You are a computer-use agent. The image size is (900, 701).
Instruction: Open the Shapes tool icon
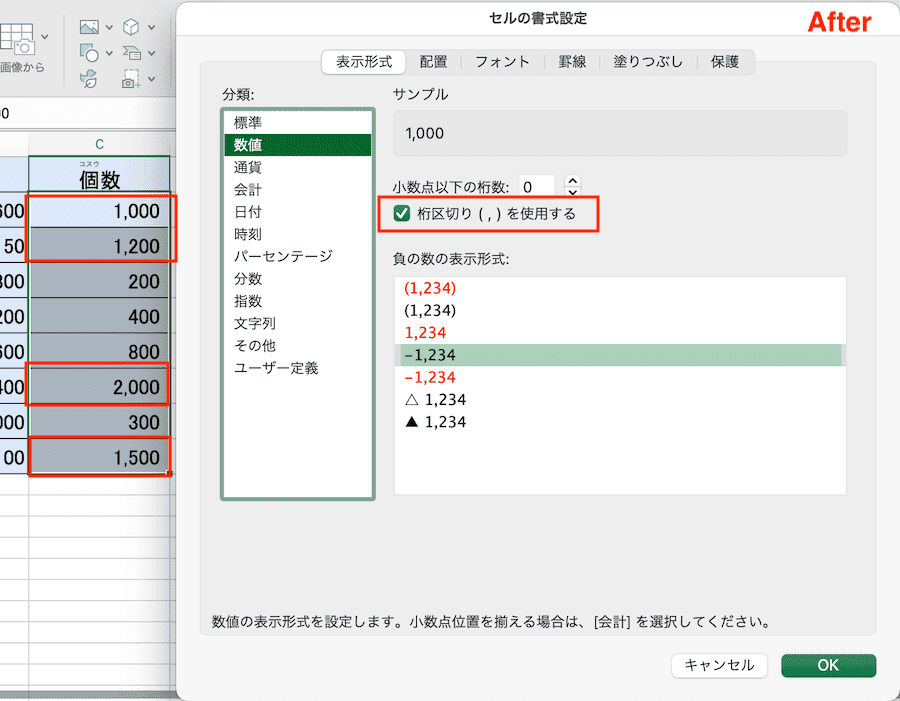click(x=90, y=53)
